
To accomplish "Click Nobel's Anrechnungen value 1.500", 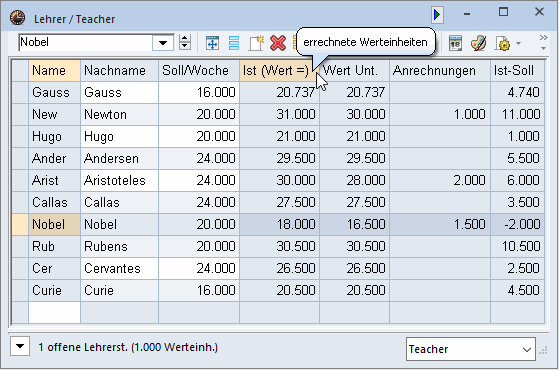I will 440,225.
